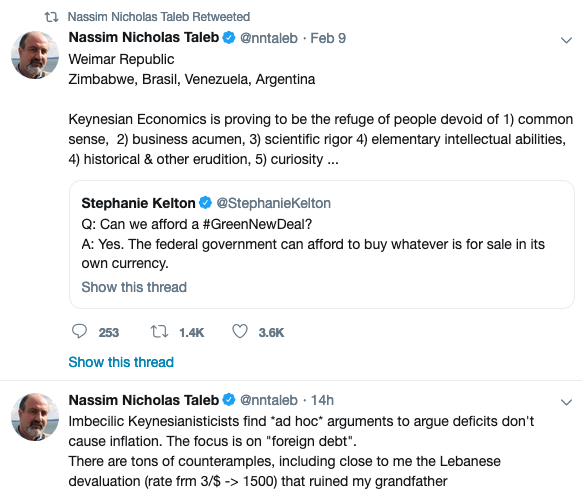Click the 14h timestamp
Screen dimensions: 582x501
322,400
